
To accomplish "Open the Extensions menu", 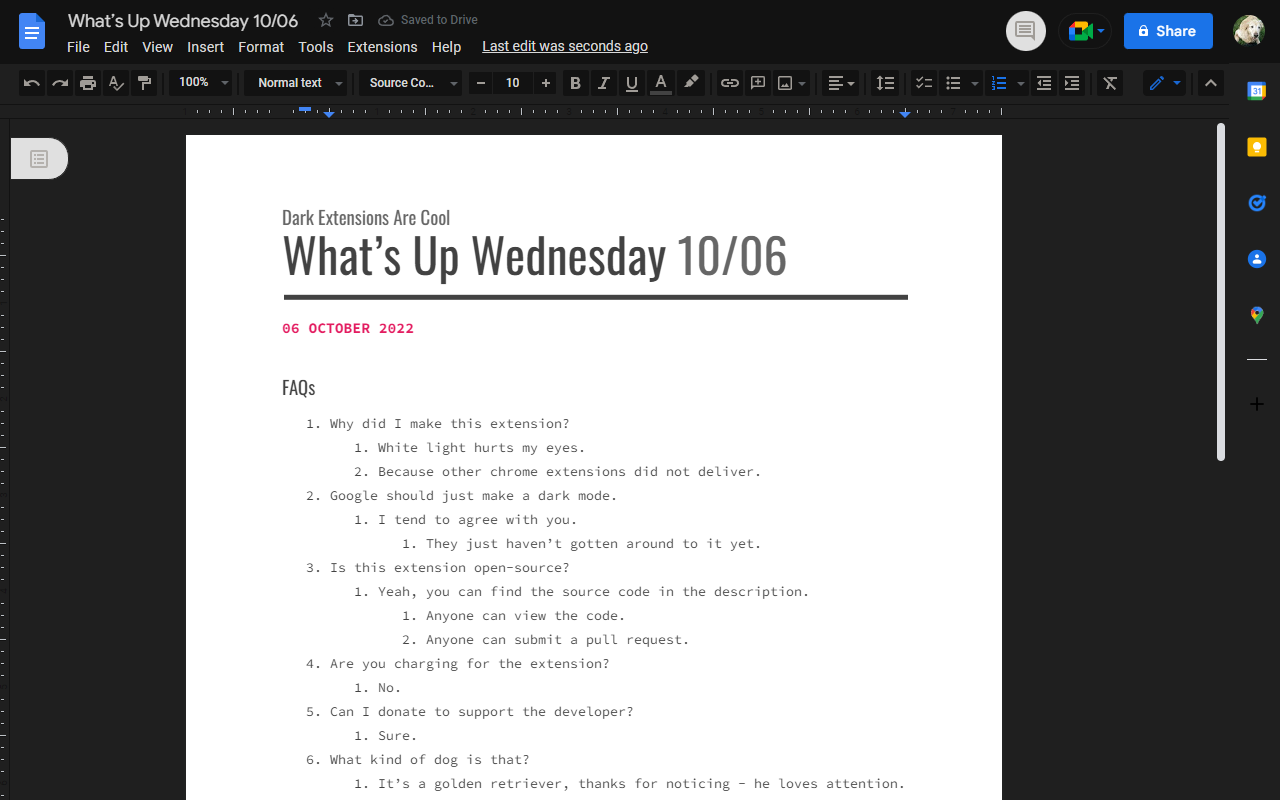I will click(382, 46).
